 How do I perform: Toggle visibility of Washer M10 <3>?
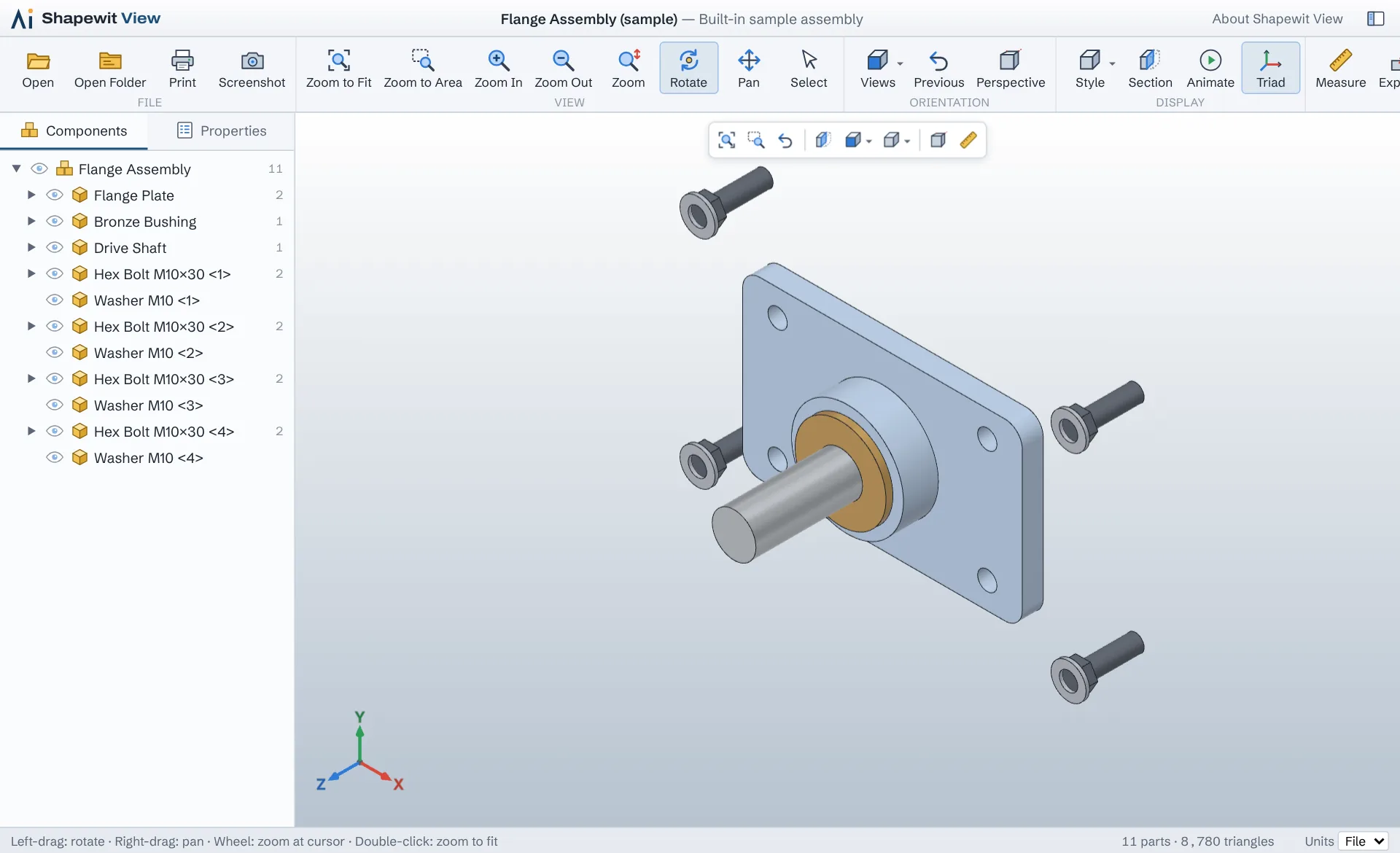click(55, 405)
